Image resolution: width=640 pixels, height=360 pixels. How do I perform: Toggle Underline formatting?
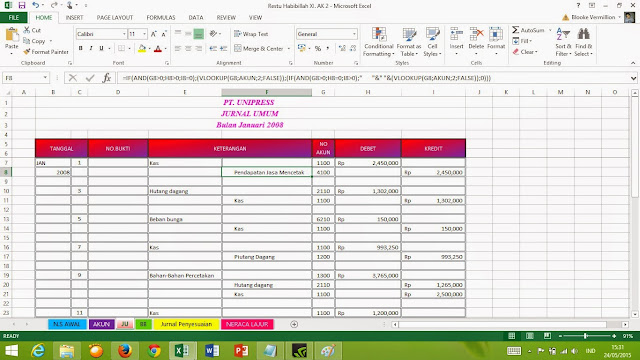[x=101, y=48]
